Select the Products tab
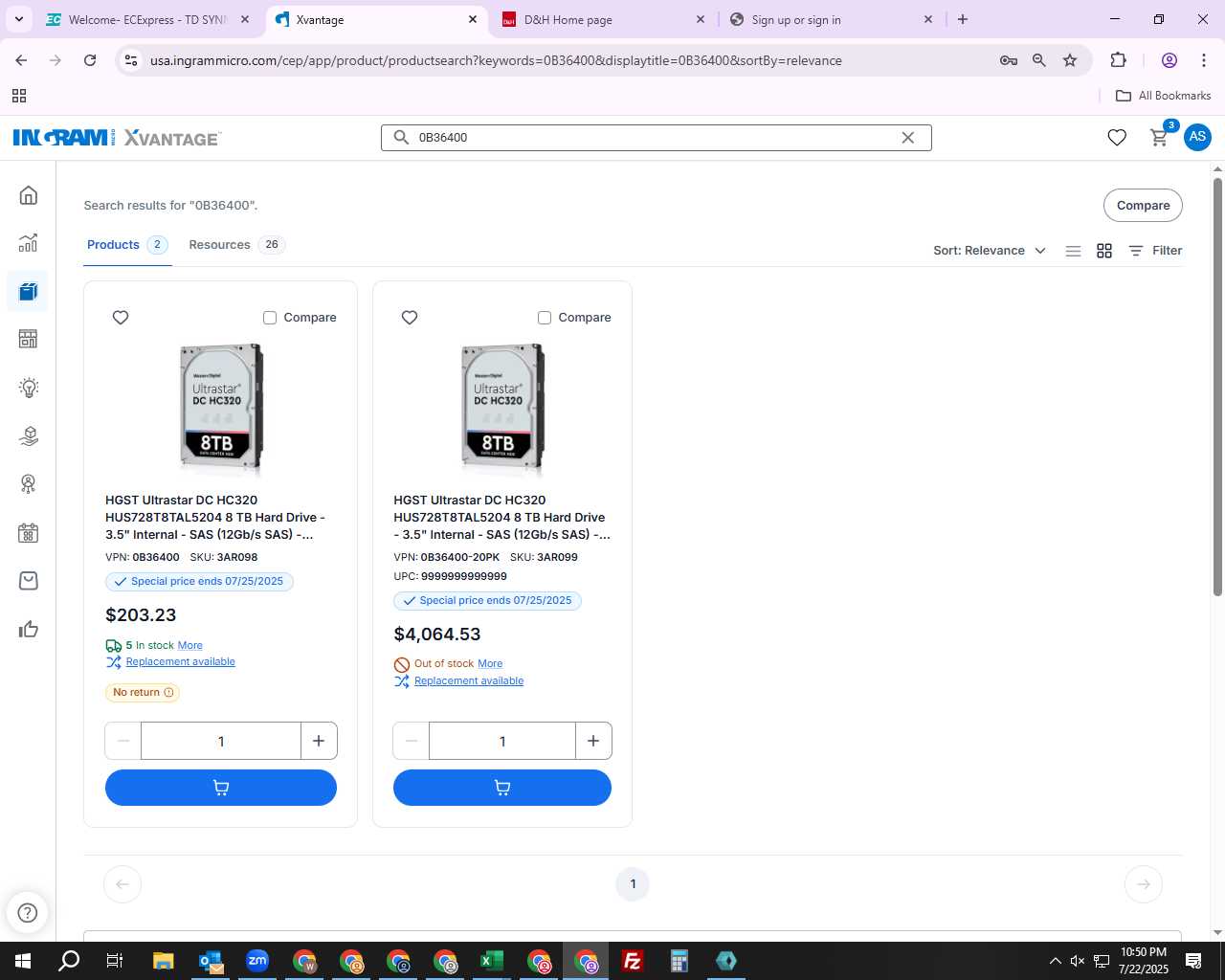 (x=127, y=245)
